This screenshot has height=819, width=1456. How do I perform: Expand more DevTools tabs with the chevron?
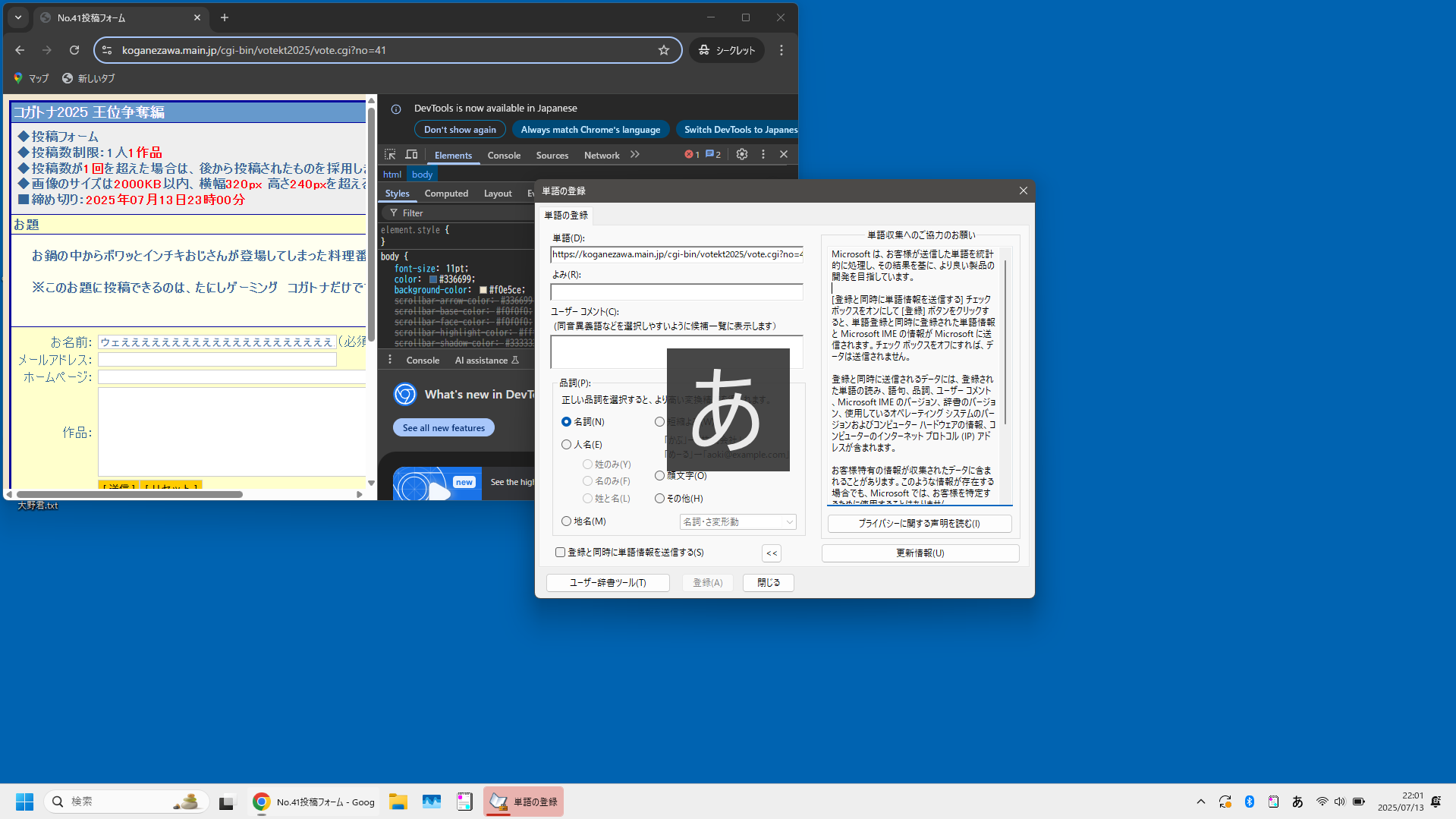[635, 155]
